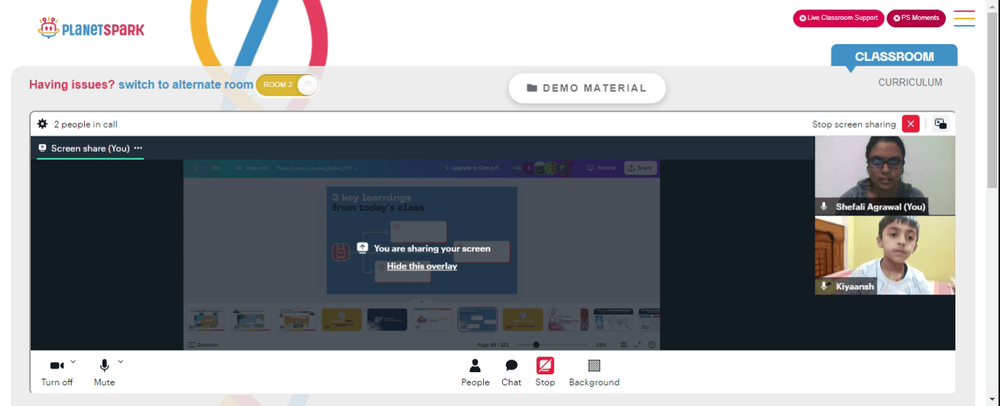Image resolution: width=1000 pixels, height=406 pixels.
Task: Click the PlanetSpark logo
Action: tap(91, 29)
